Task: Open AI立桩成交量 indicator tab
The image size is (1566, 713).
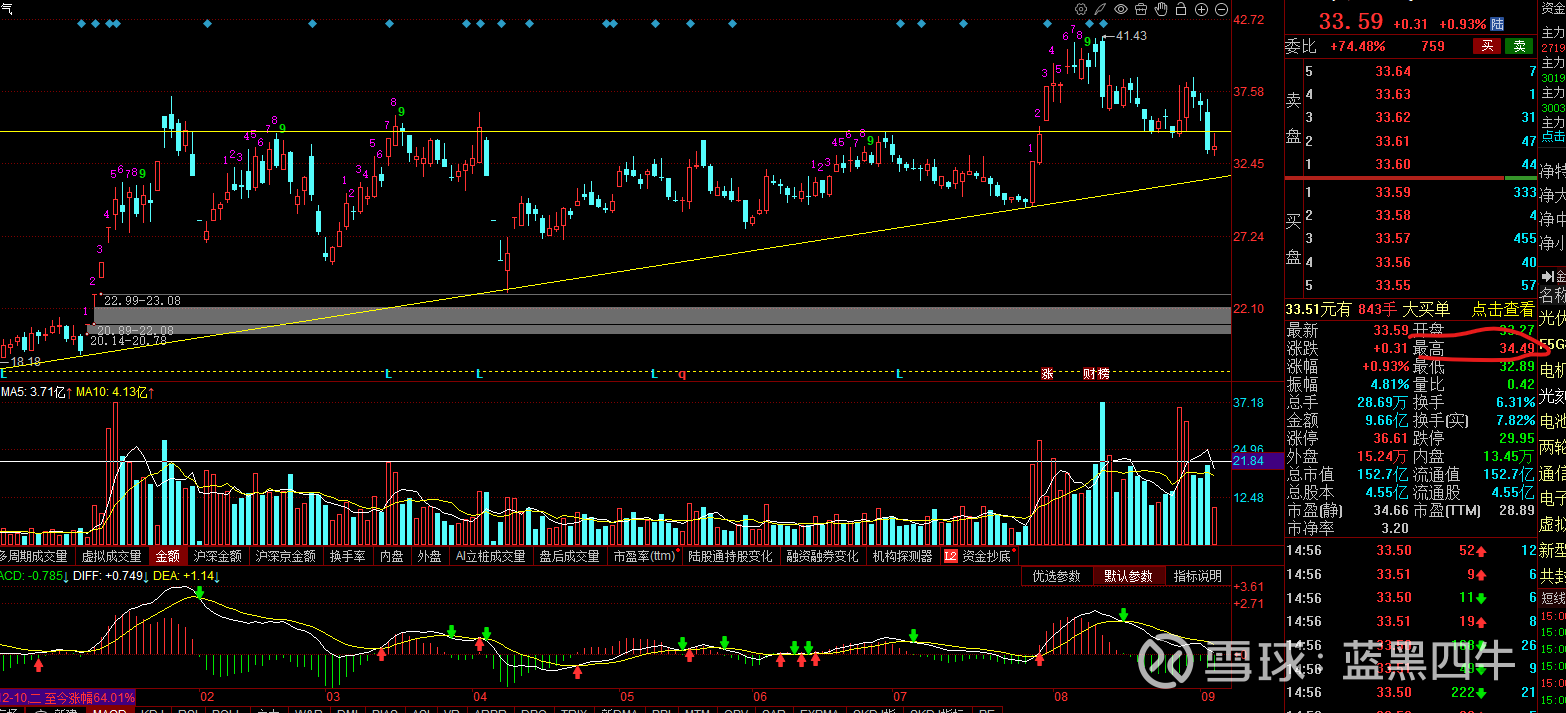Action: tap(489, 556)
